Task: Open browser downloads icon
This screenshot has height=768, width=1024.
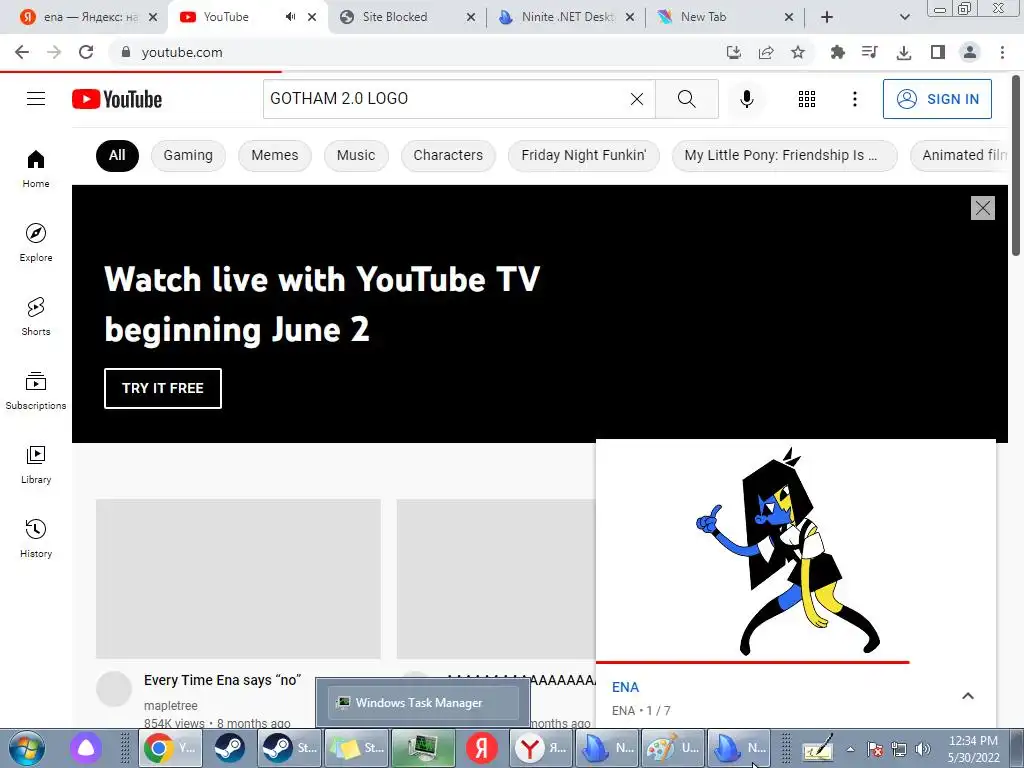Action: point(904,52)
